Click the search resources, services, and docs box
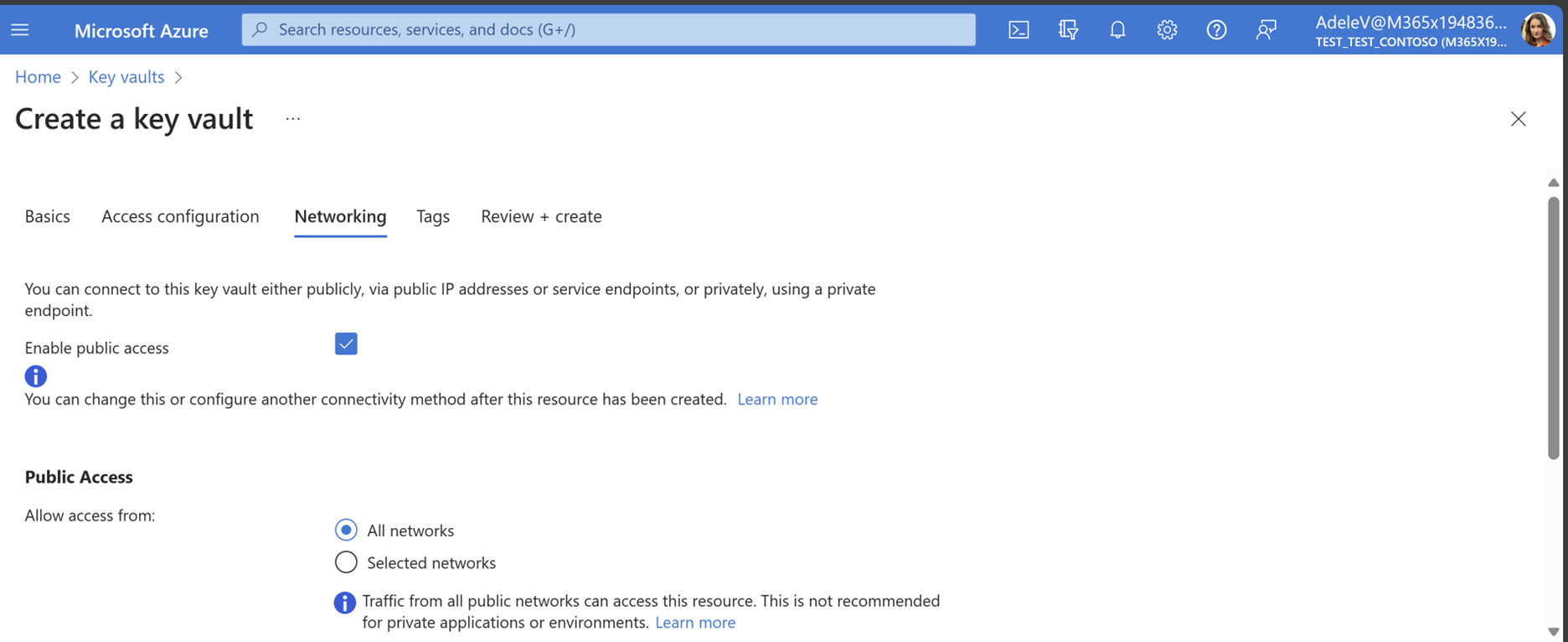Screen dimensions: 1568x642 [x=609, y=29]
